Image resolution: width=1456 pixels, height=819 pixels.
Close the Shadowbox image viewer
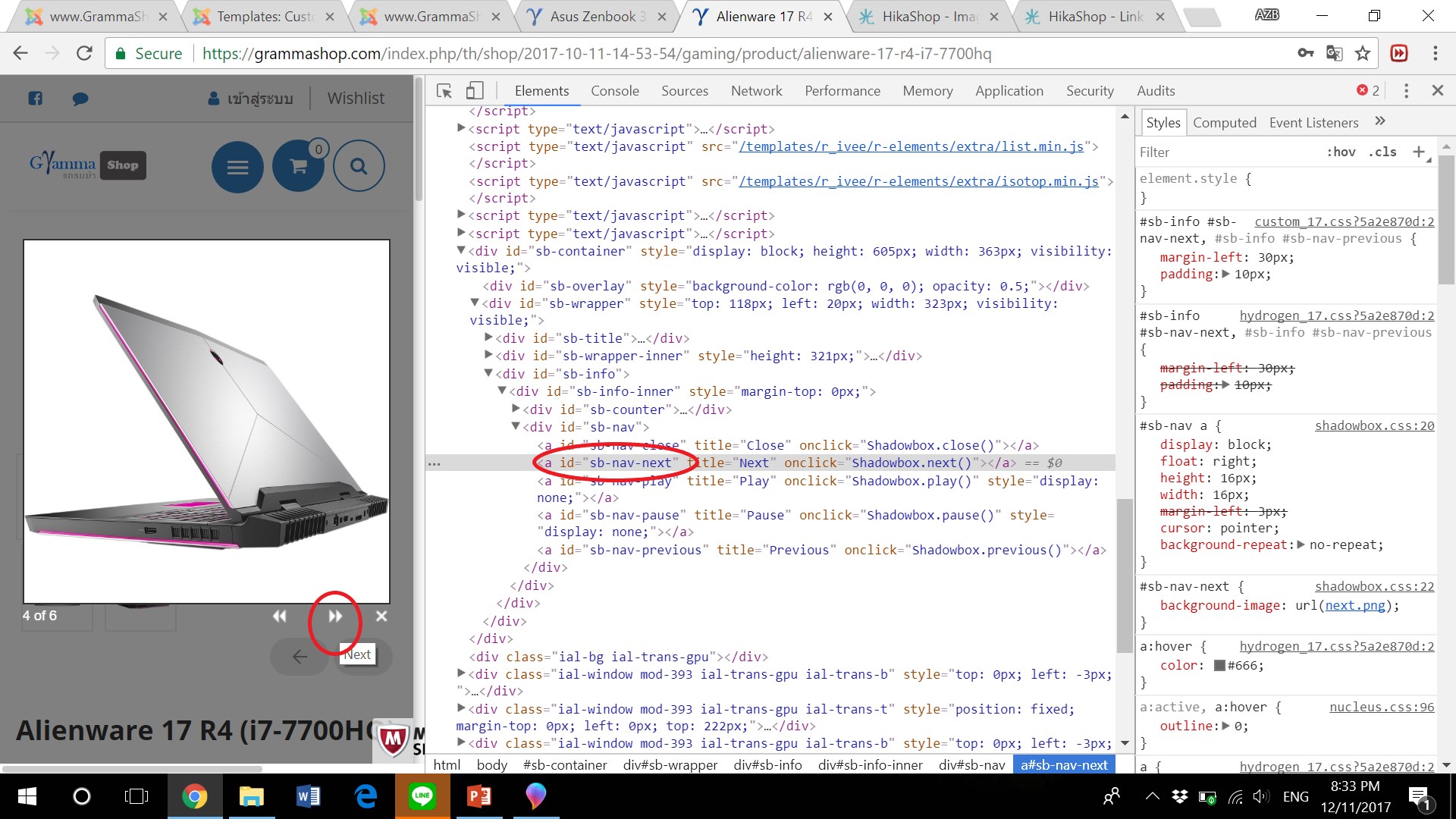pos(381,617)
